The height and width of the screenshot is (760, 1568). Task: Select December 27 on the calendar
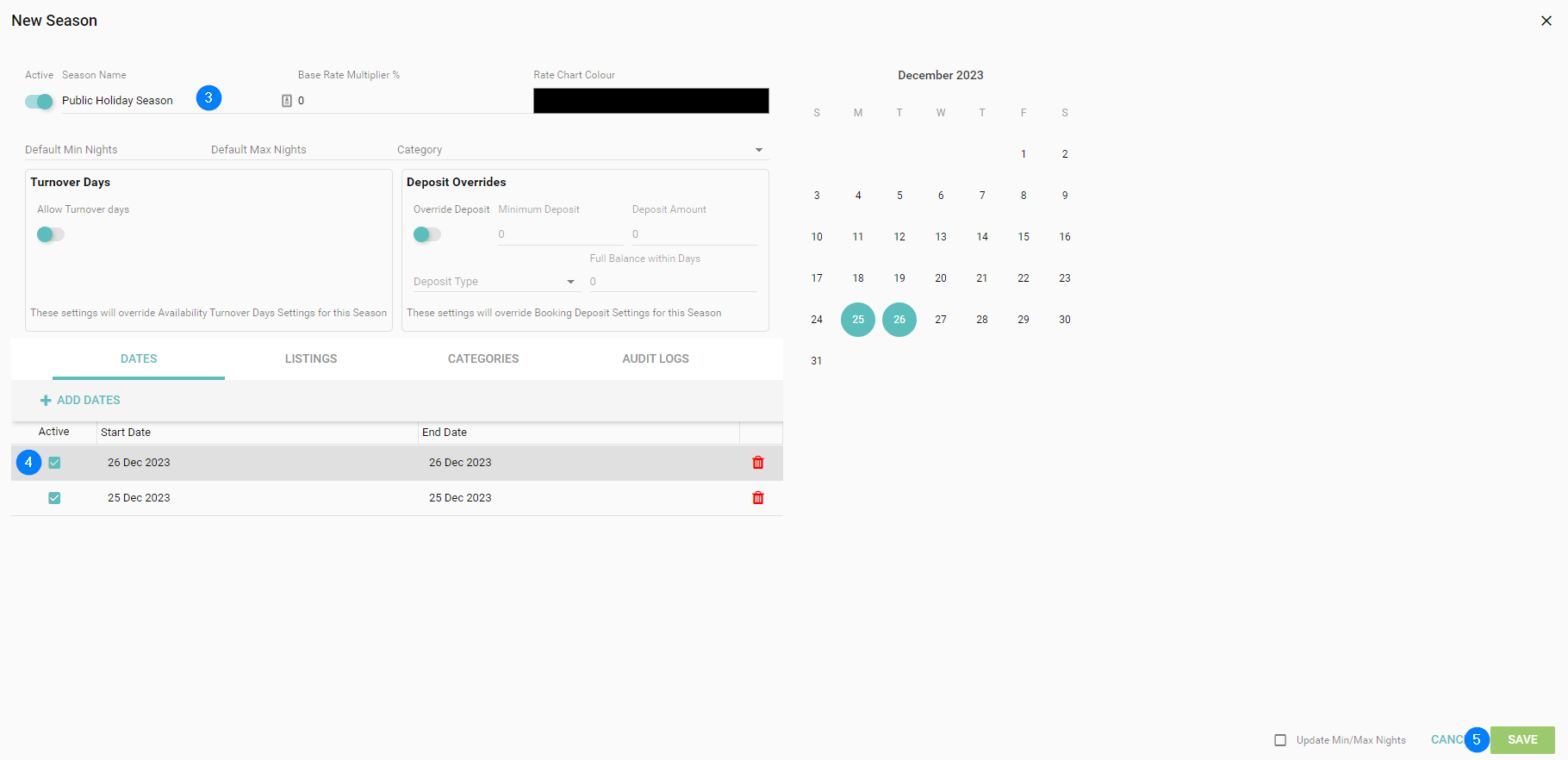pos(941,320)
